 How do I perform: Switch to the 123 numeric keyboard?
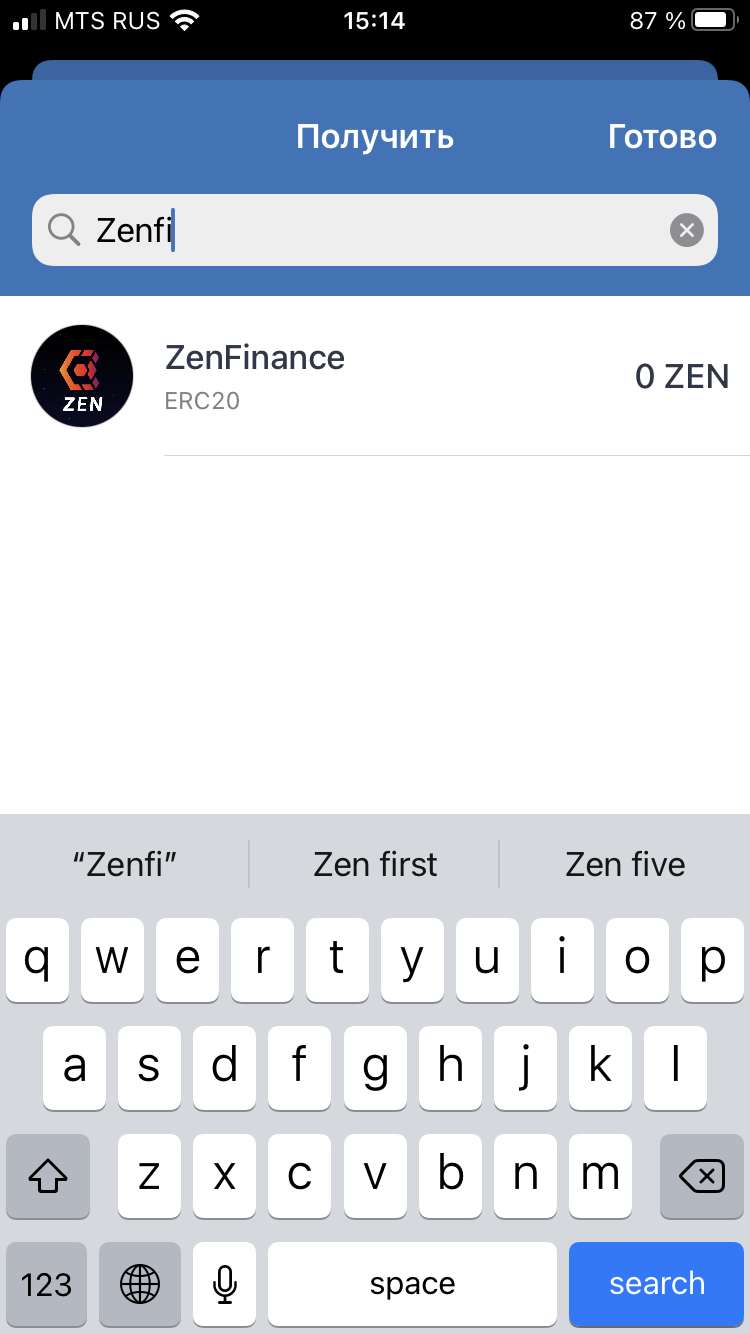click(x=46, y=1284)
